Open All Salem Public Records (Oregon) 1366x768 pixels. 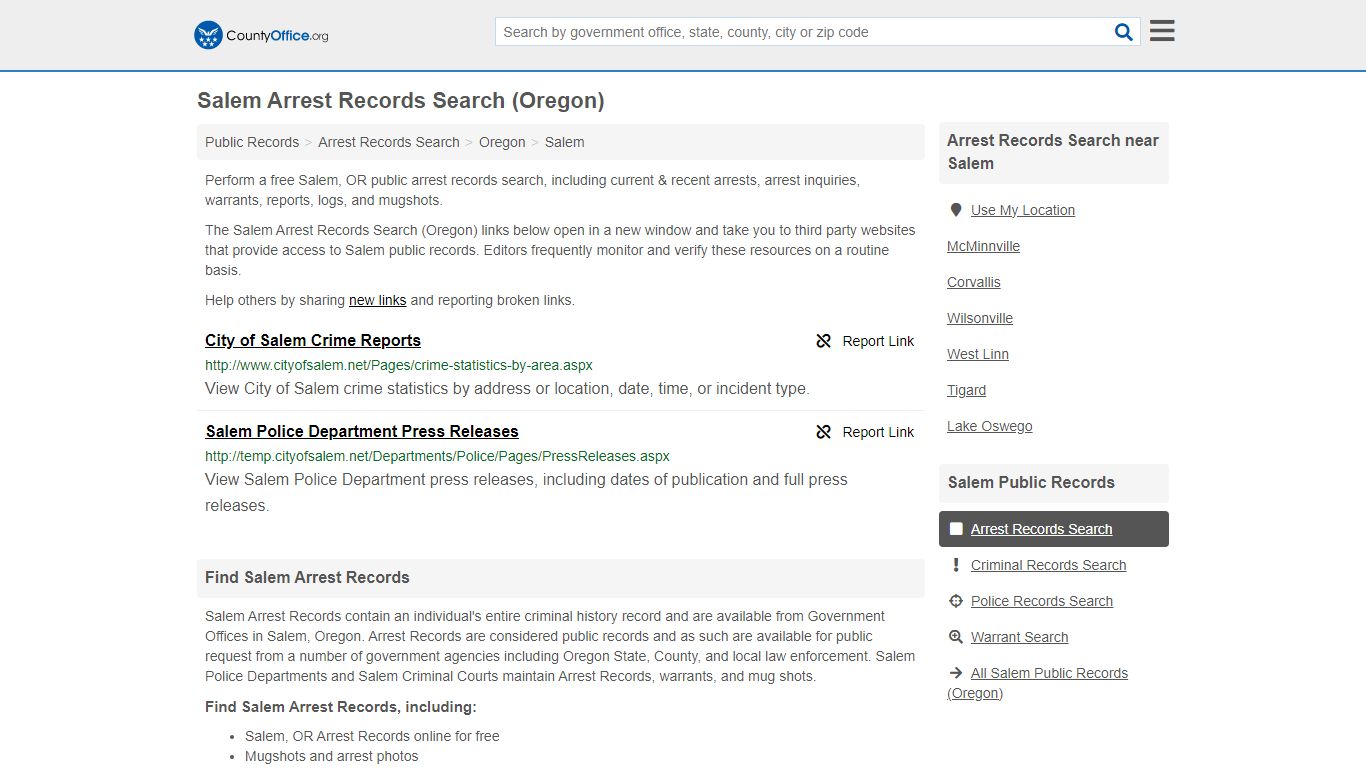point(1038,683)
